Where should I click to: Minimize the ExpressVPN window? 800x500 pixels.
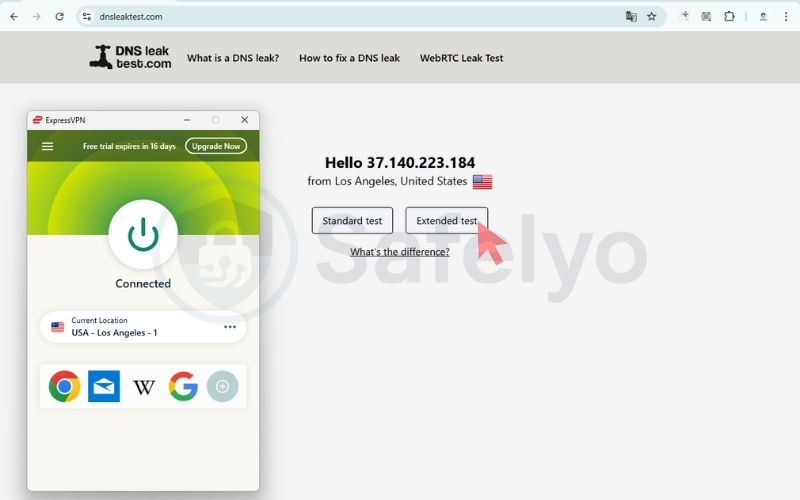(x=187, y=120)
